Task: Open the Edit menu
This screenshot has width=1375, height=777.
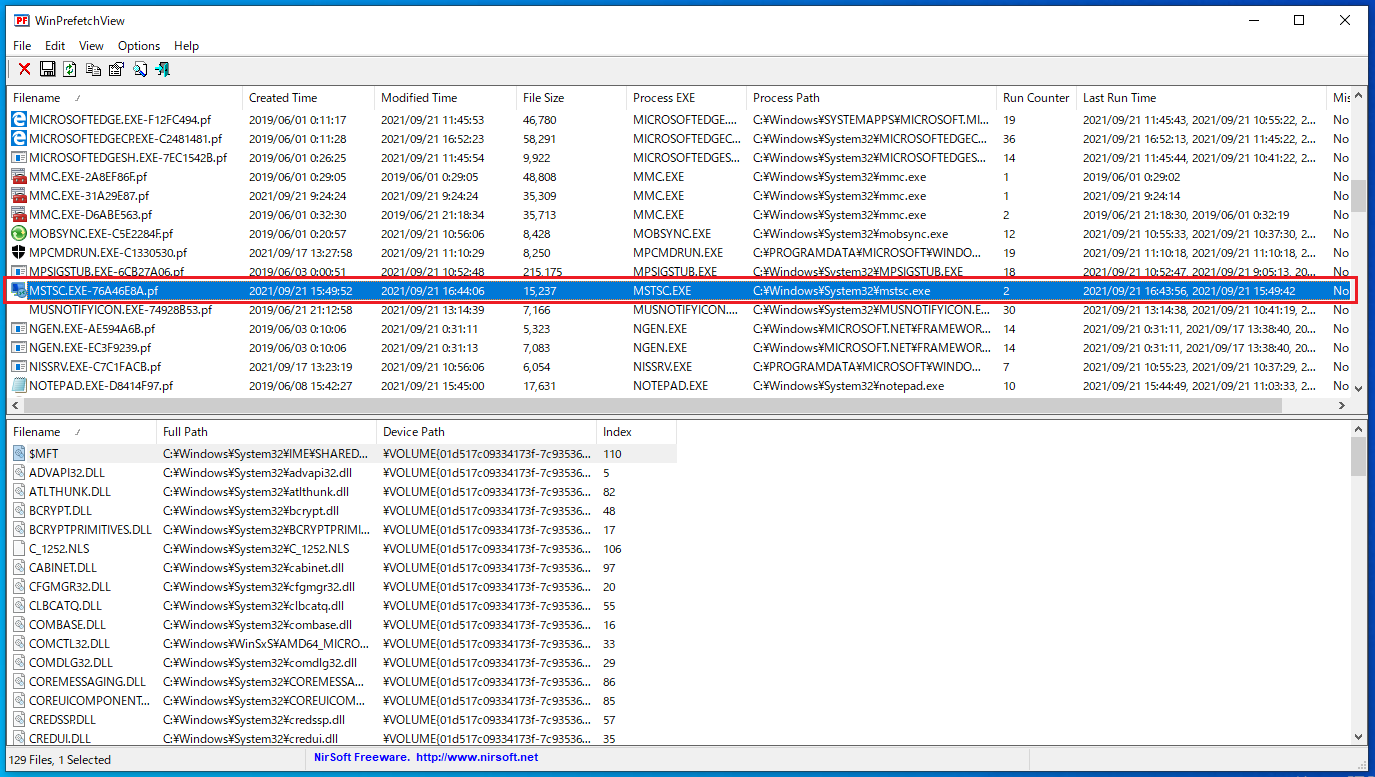Action: pyautogui.click(x=55, y=46)
